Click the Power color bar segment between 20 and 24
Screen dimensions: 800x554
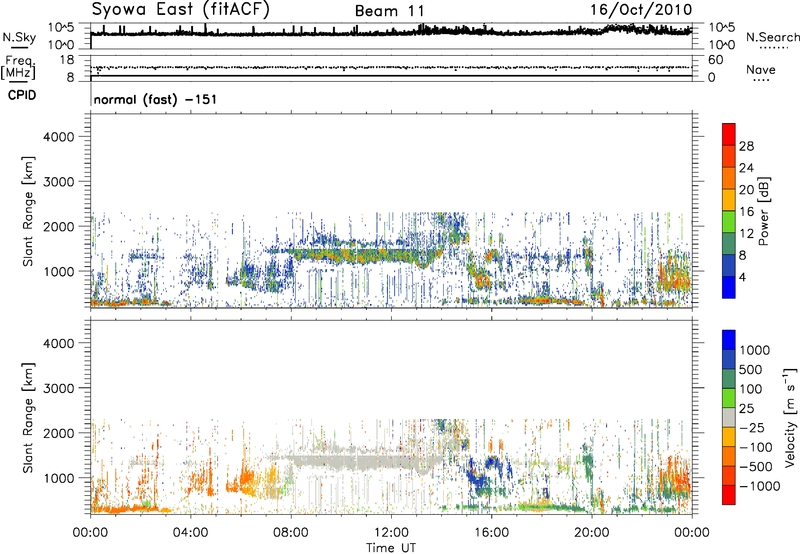(x=729, y=178)
